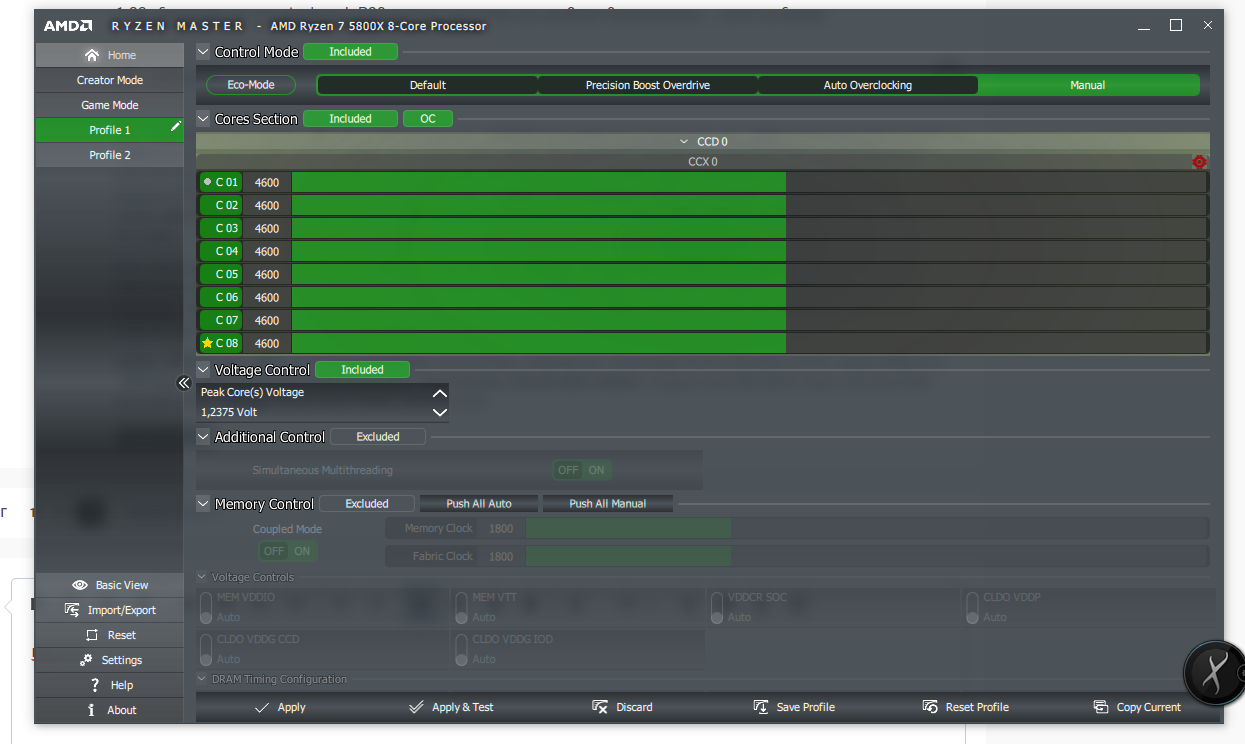The height and width of the screenshot is (744, 1245).
Task: Collapse the Control Mode section
Action: tap(203, 52)
